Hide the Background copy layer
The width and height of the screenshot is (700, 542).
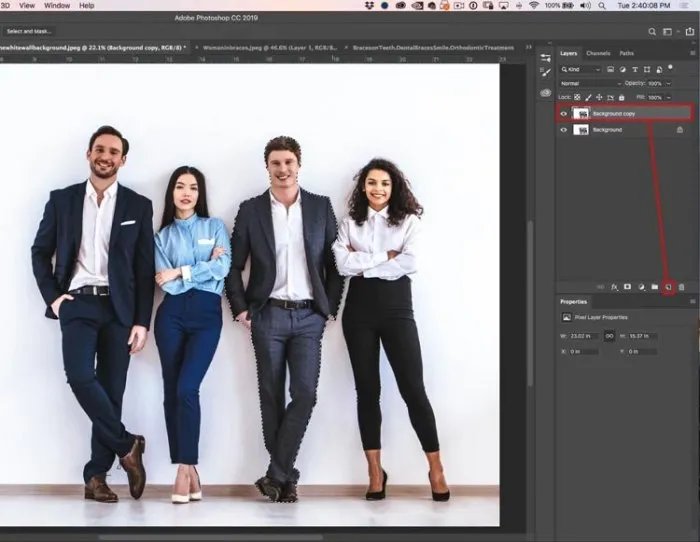[564, 114]
